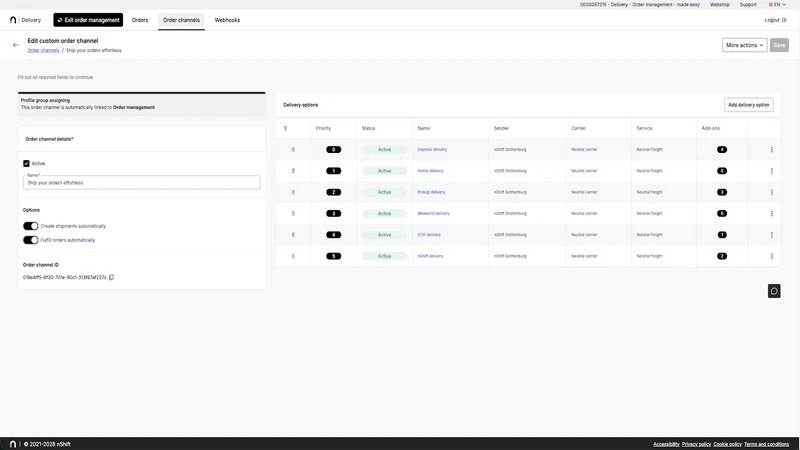Grab the drag handle for nShift delivery
Viewport: 800px width, 450px height.
click(293, 256)
